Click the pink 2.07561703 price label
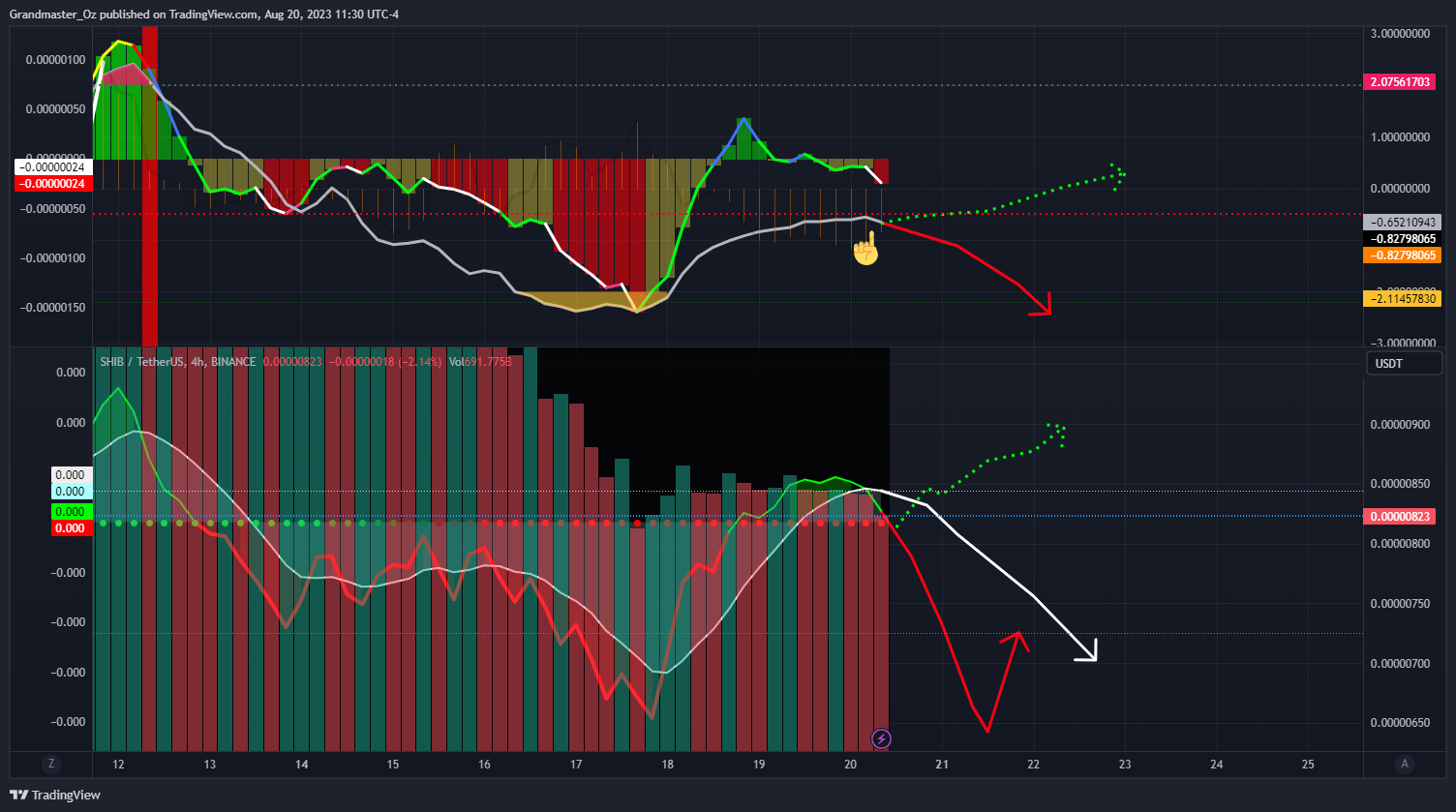The width and height of the screenshot is (1456, 812). [1402, 82]
